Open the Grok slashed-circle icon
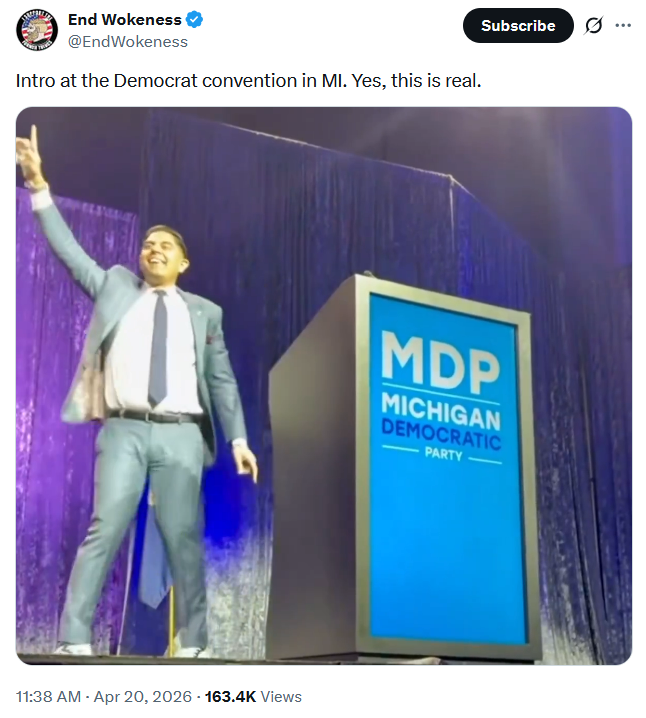Screen dimensions: 646x718 [593, 26]
